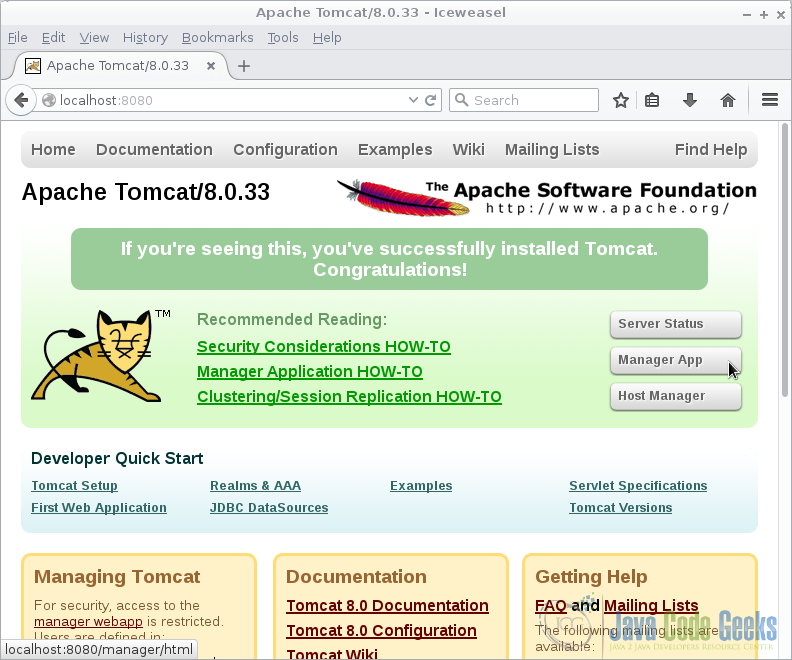Open Security Considerations HOW-TO link
This screenshot has width=792, height=660.
pos(324,347)
